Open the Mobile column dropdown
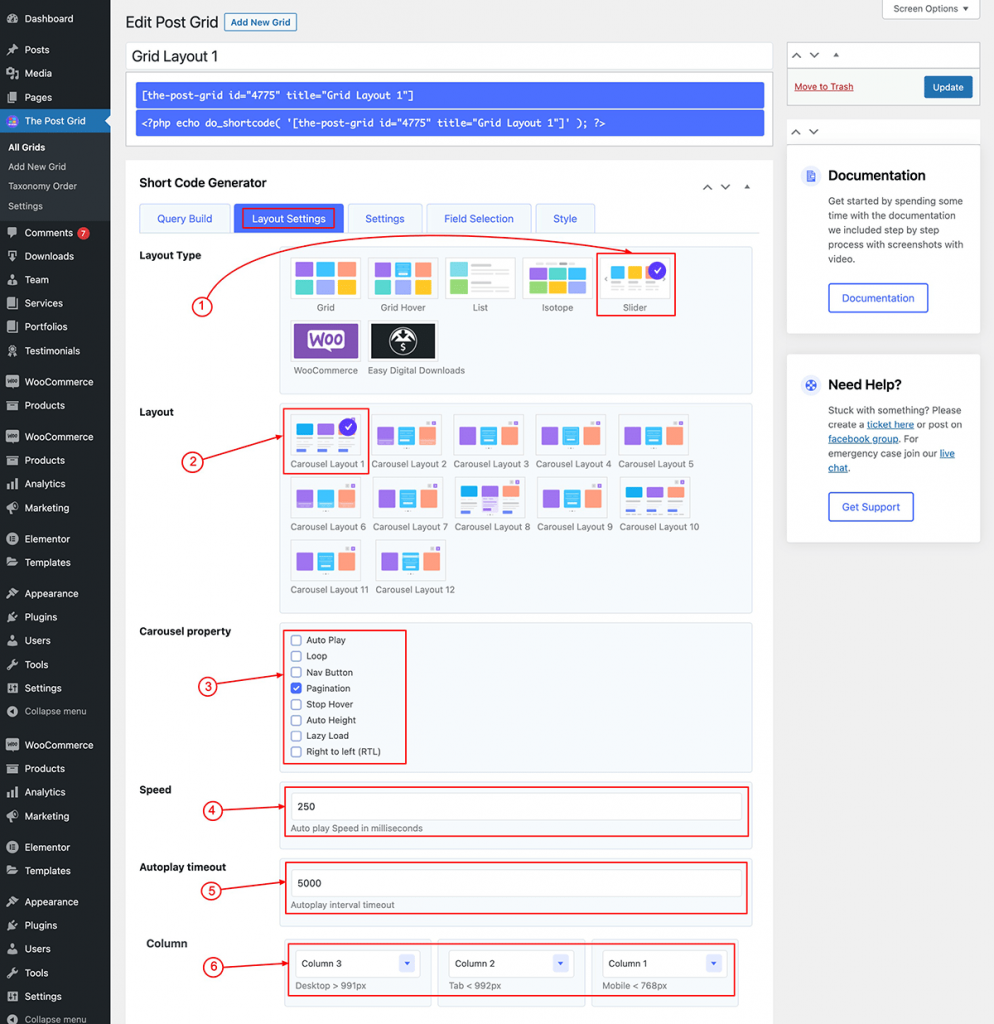994x1024 pixels. click(664, 963)
